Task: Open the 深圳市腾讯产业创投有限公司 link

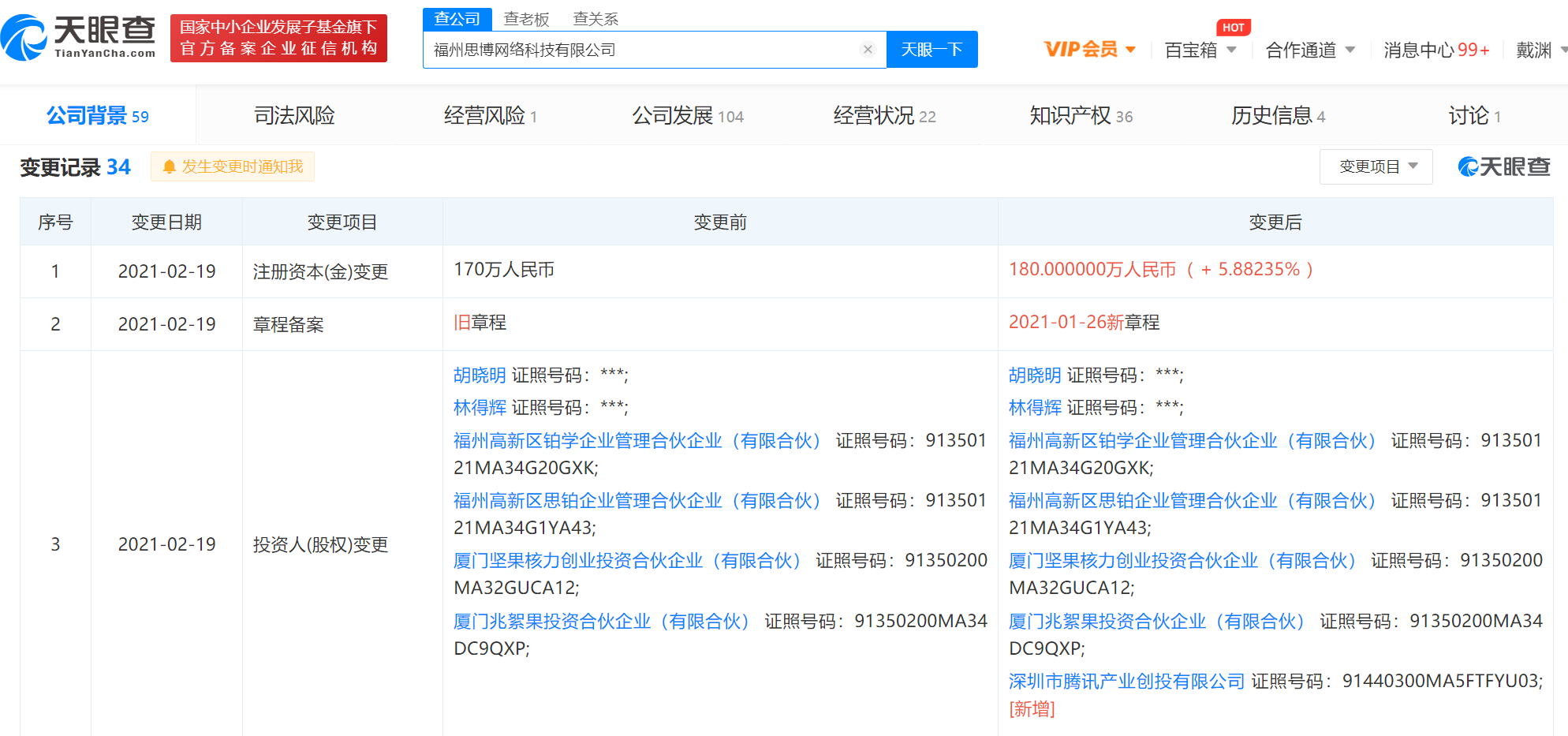Action: click(x=1126, y=681)
